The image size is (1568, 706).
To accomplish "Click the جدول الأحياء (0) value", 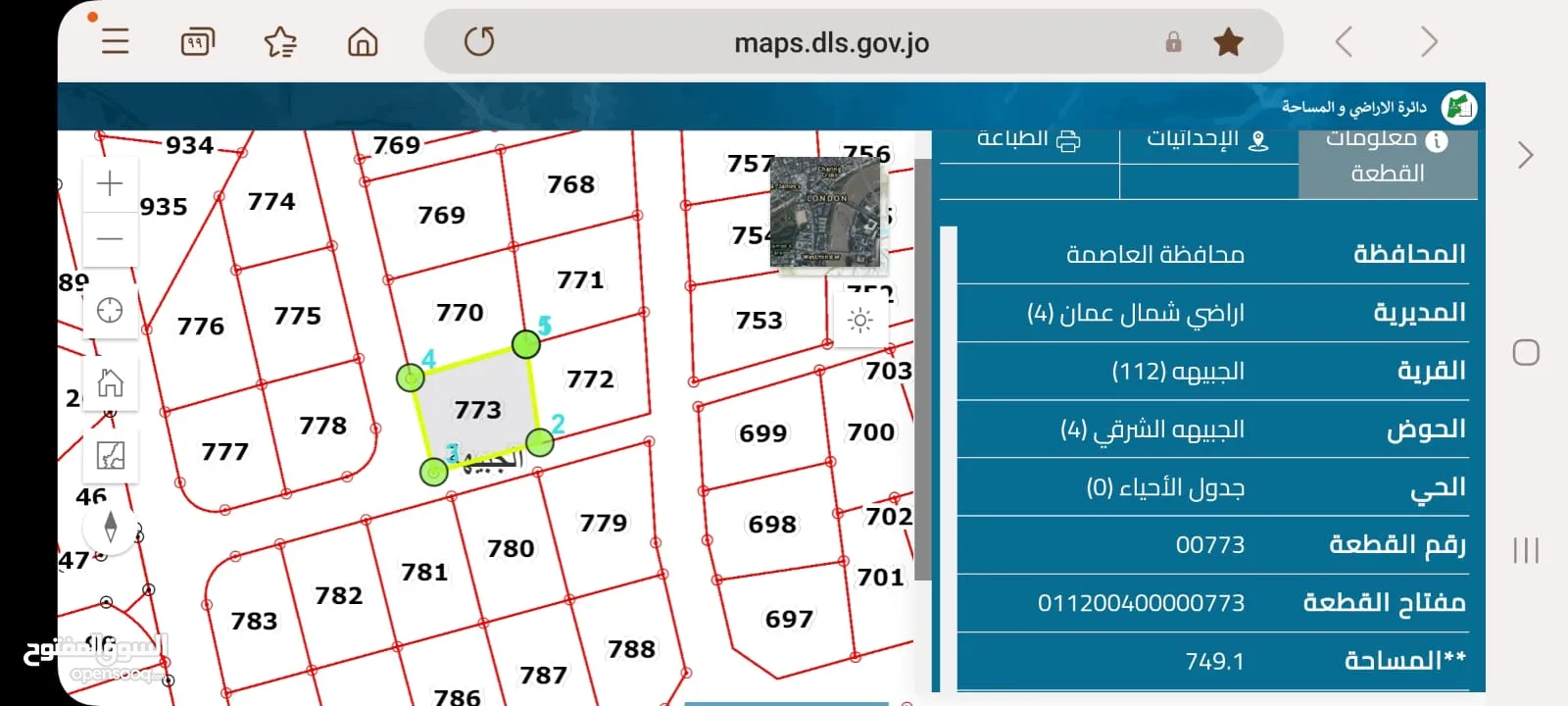I will (x=1165, y=487).
